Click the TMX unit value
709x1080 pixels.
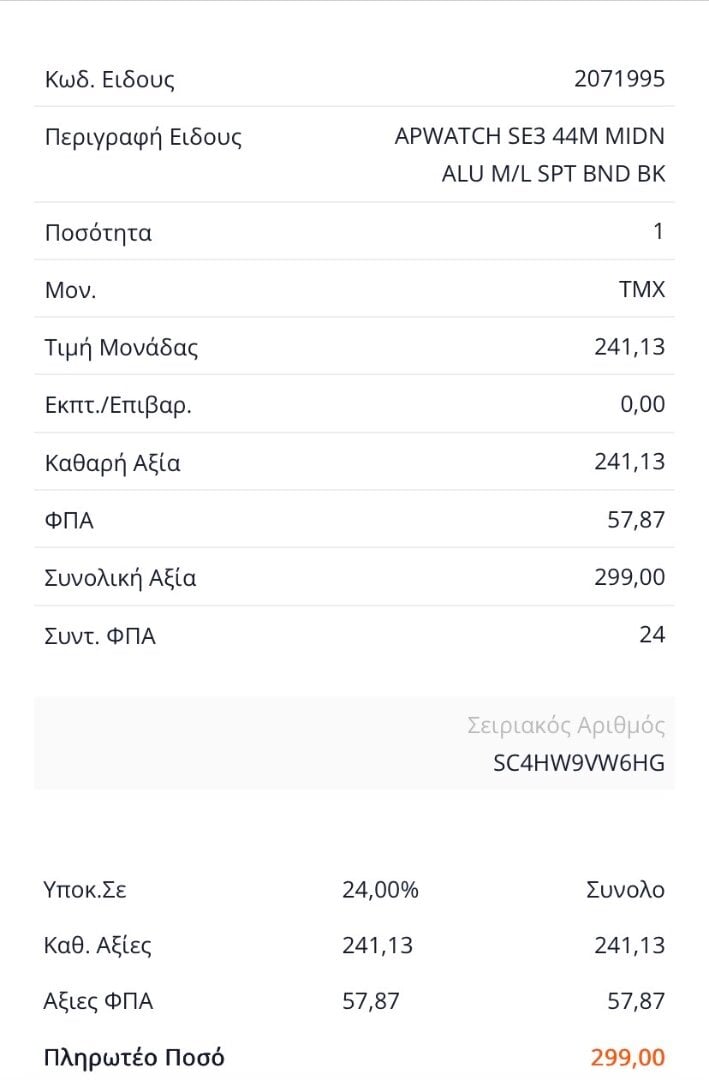point(642,290)
